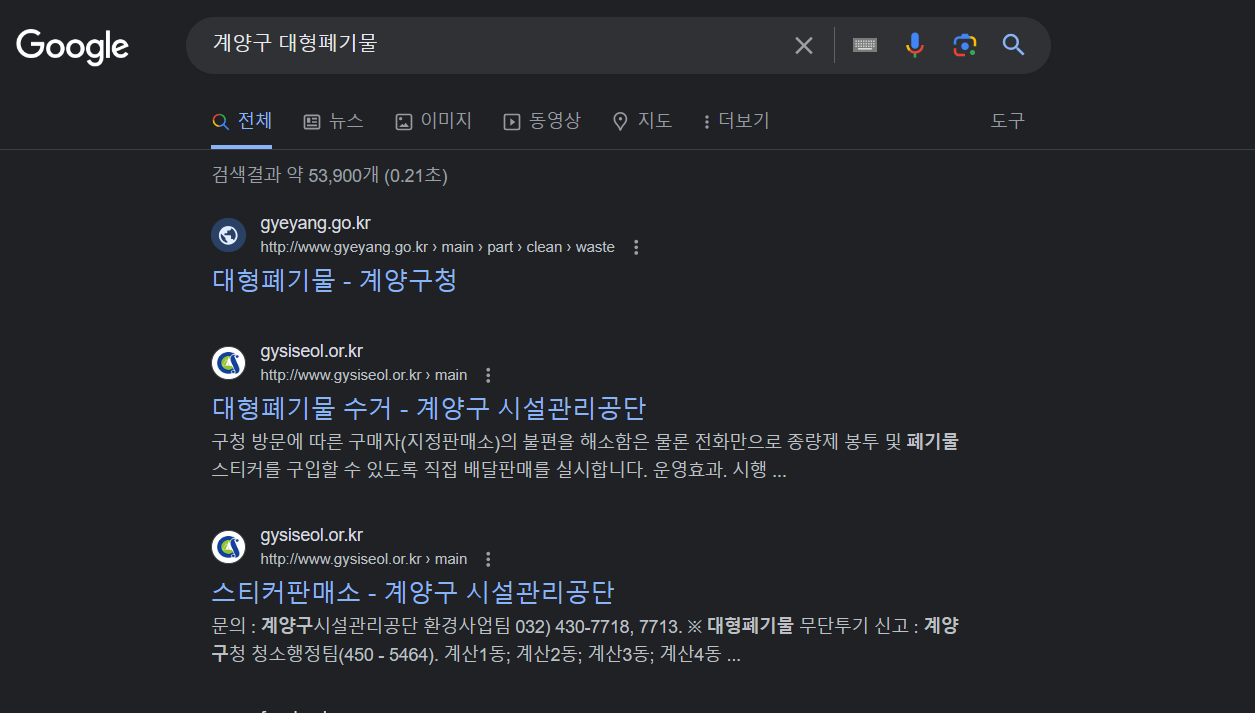Open the three-dot menu for 스티커판매소 result
Viewport: 1255px width, 713px height.
pyautogui.click(x=488, y=558)
